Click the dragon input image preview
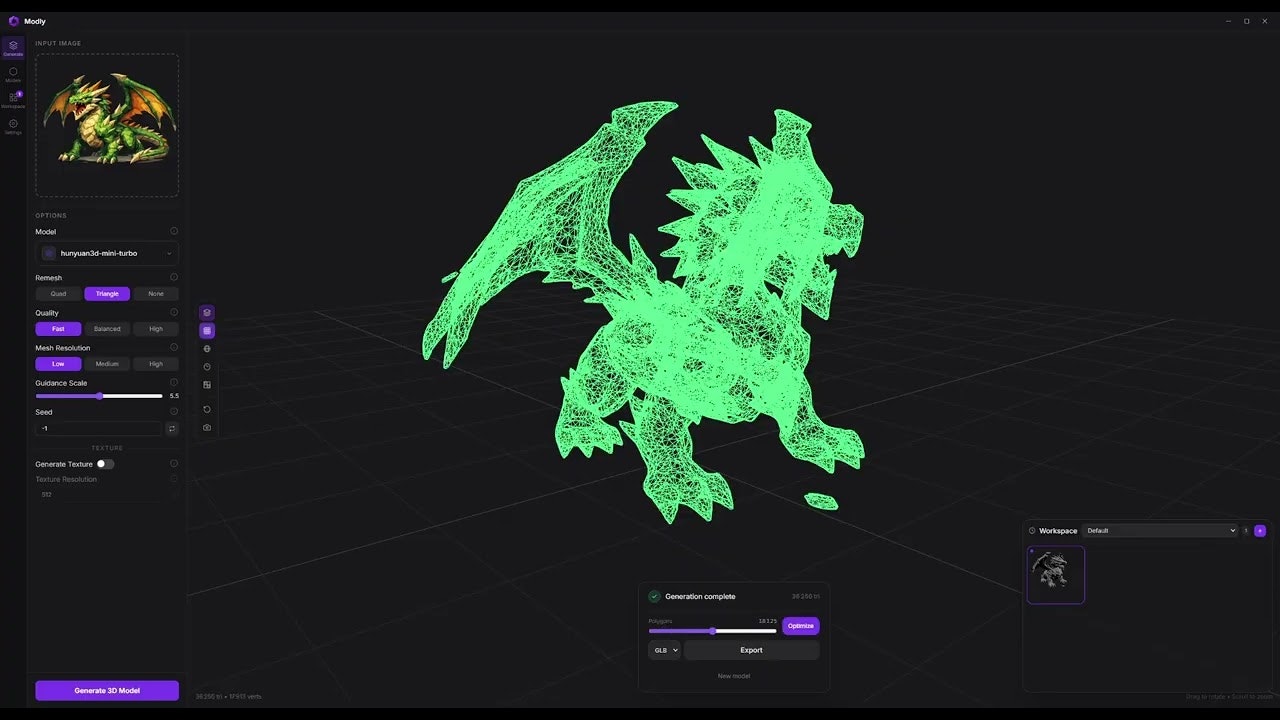The width and height of the screenshot is (1280, 720). (x=107, y=125)
